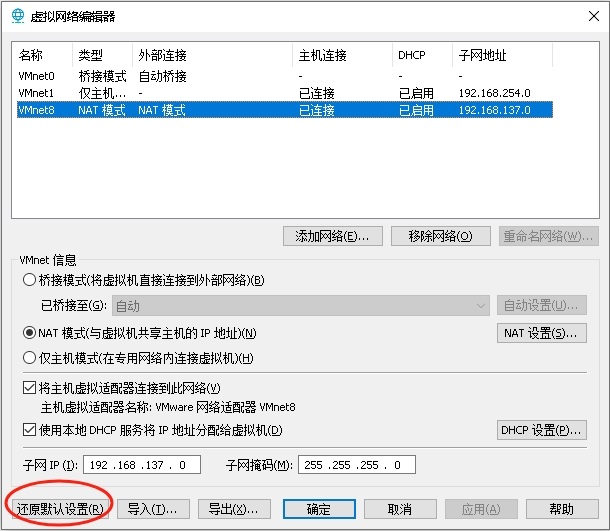Open DHCP 设置(P)... button

[x=542, y=430]
